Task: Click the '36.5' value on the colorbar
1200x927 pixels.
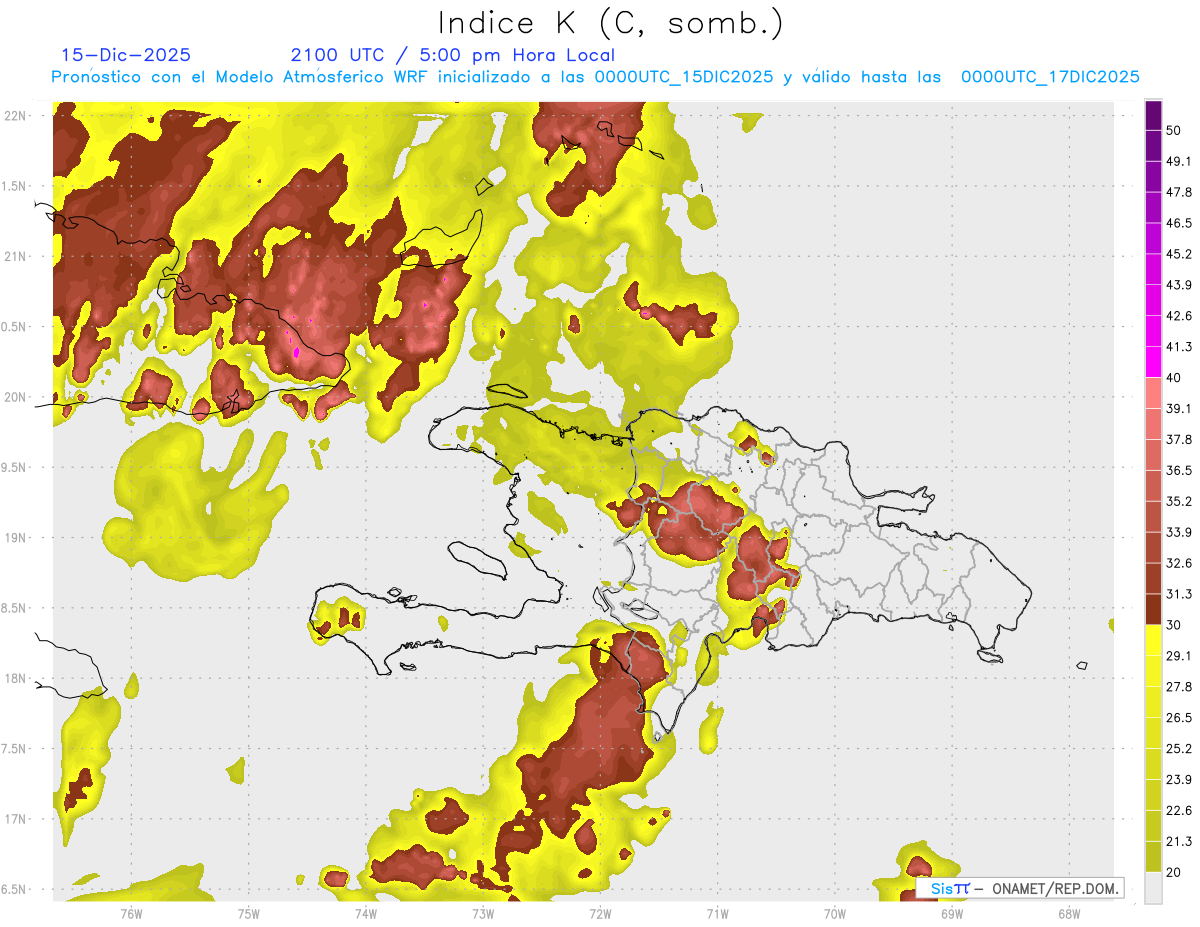Action: click(1180, 470)
